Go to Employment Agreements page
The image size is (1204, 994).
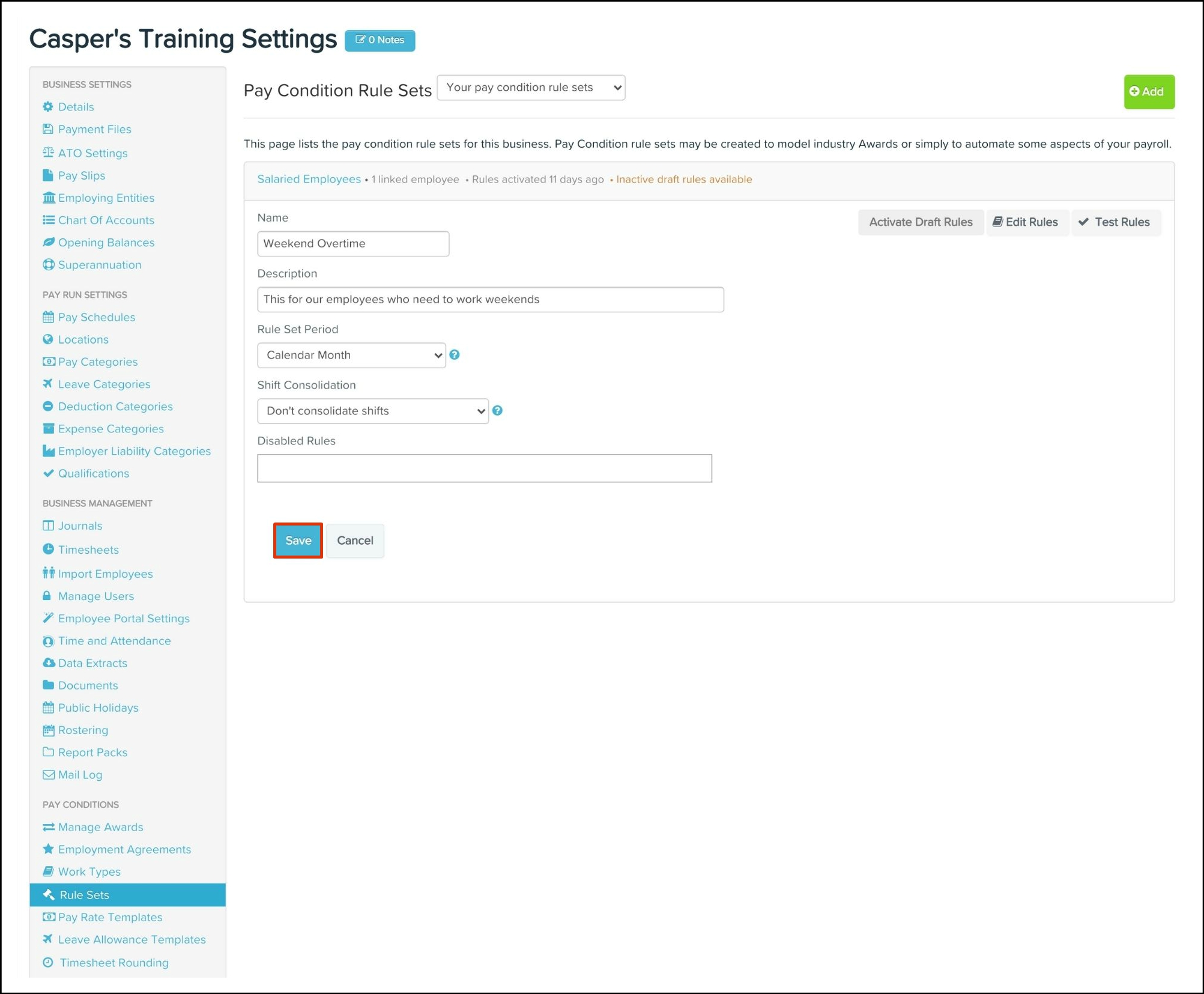(x=124, y=849)
